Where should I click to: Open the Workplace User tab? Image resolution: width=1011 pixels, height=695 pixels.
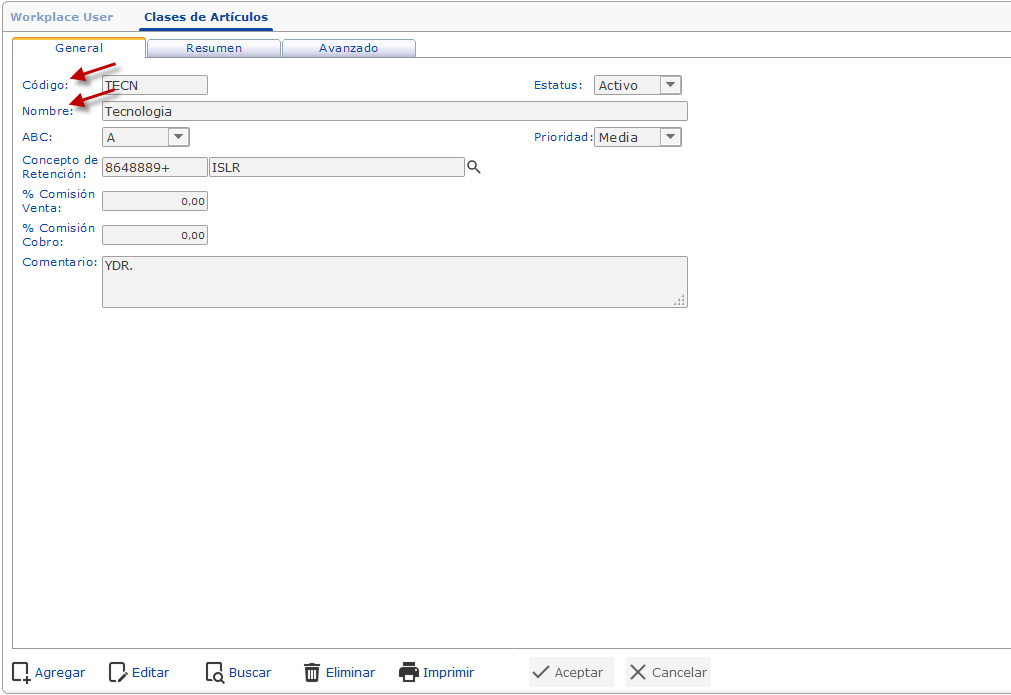pos(62,17)
